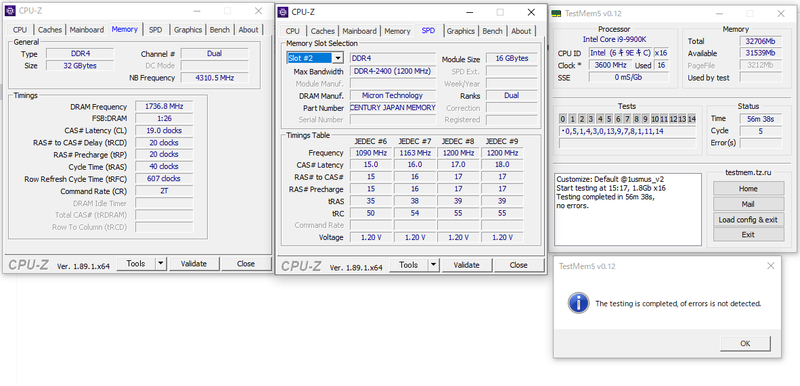The height and width of the screenshot is (386, 800).
Task: Open Bench tab in SPD CPU-Z window
Action: (492, 31)
